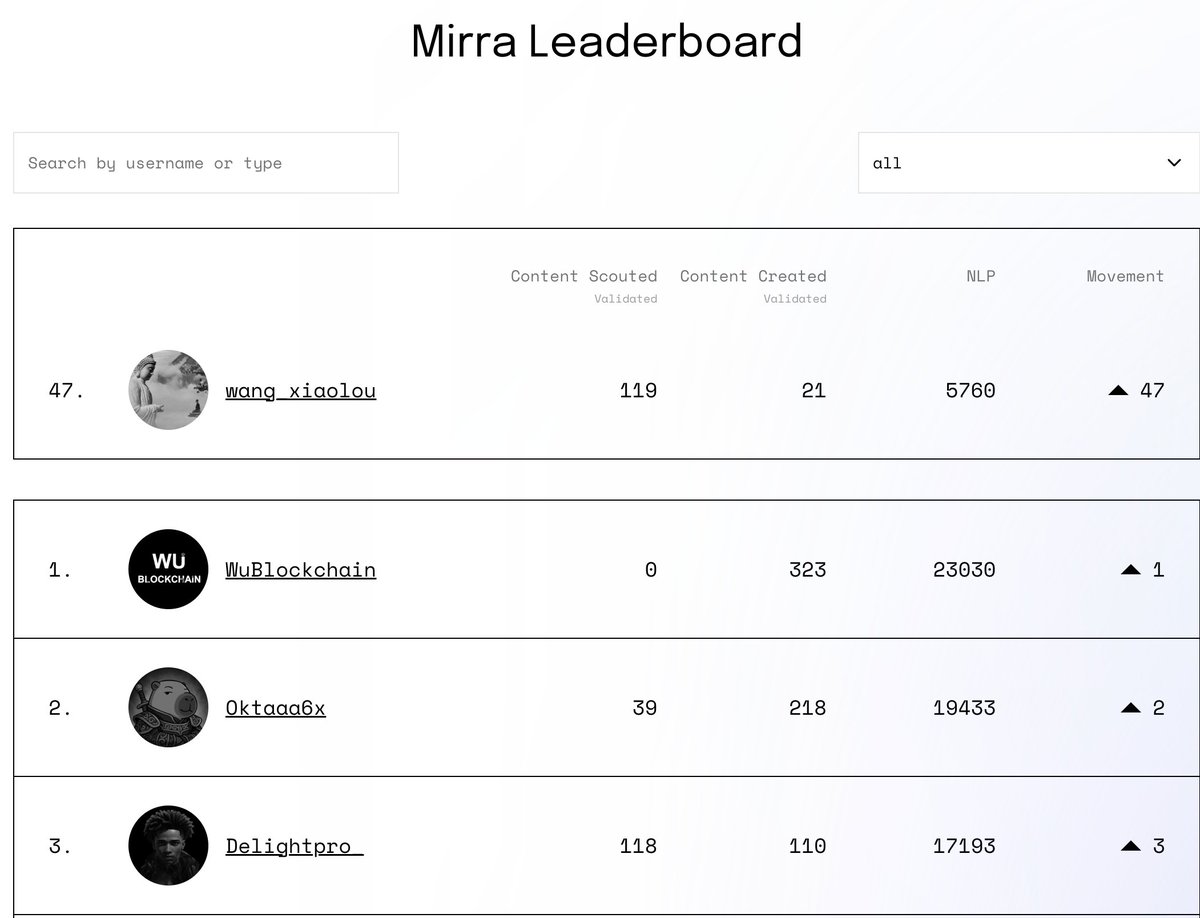The width and height of the screenshot is (1200, 918).
Task: Open WuBlockchain profile link
Action: (x=300, y=570)
